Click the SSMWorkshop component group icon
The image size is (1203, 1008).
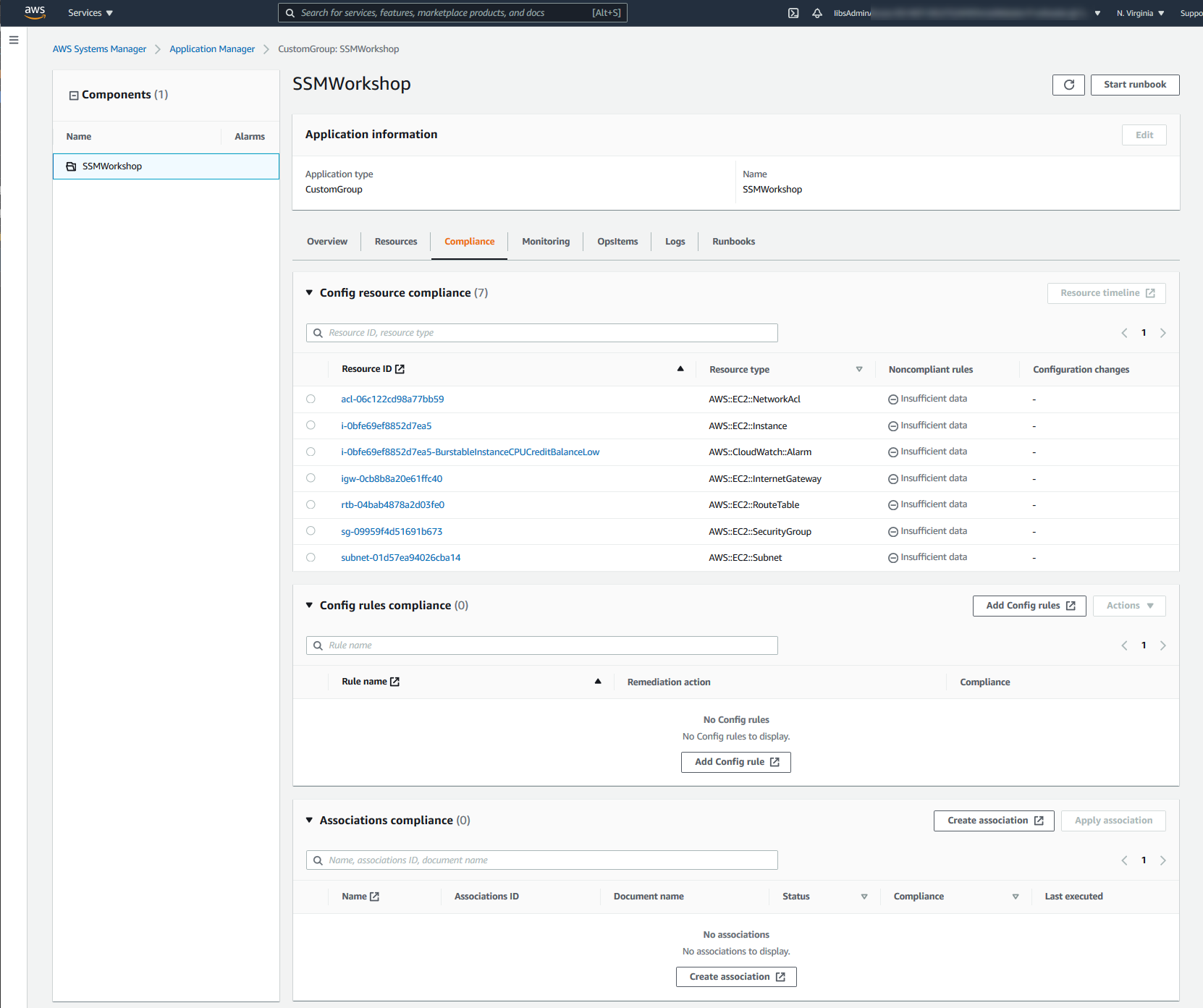(x=71, y=166)
